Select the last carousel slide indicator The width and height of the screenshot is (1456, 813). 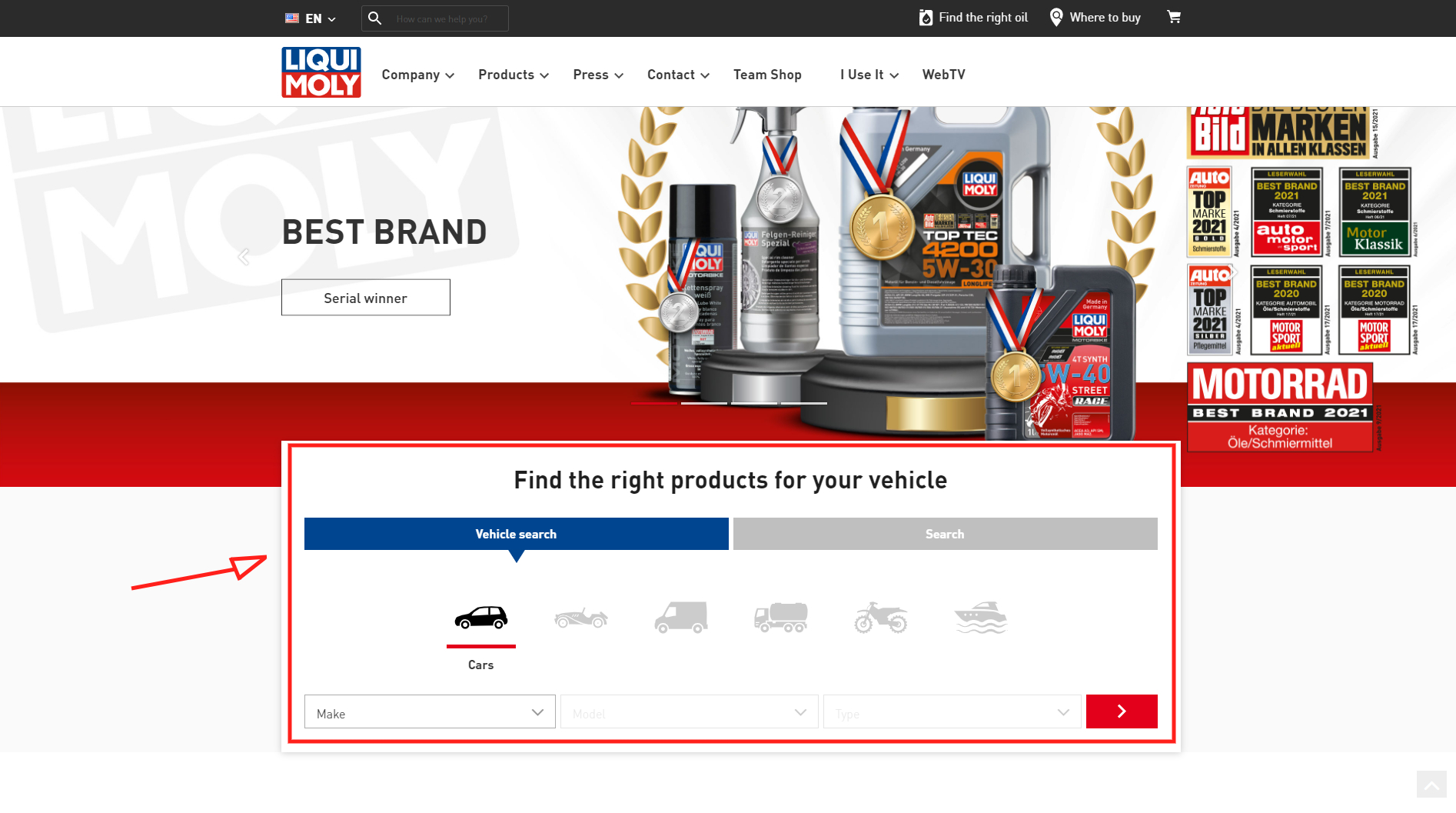coord(804,403)
